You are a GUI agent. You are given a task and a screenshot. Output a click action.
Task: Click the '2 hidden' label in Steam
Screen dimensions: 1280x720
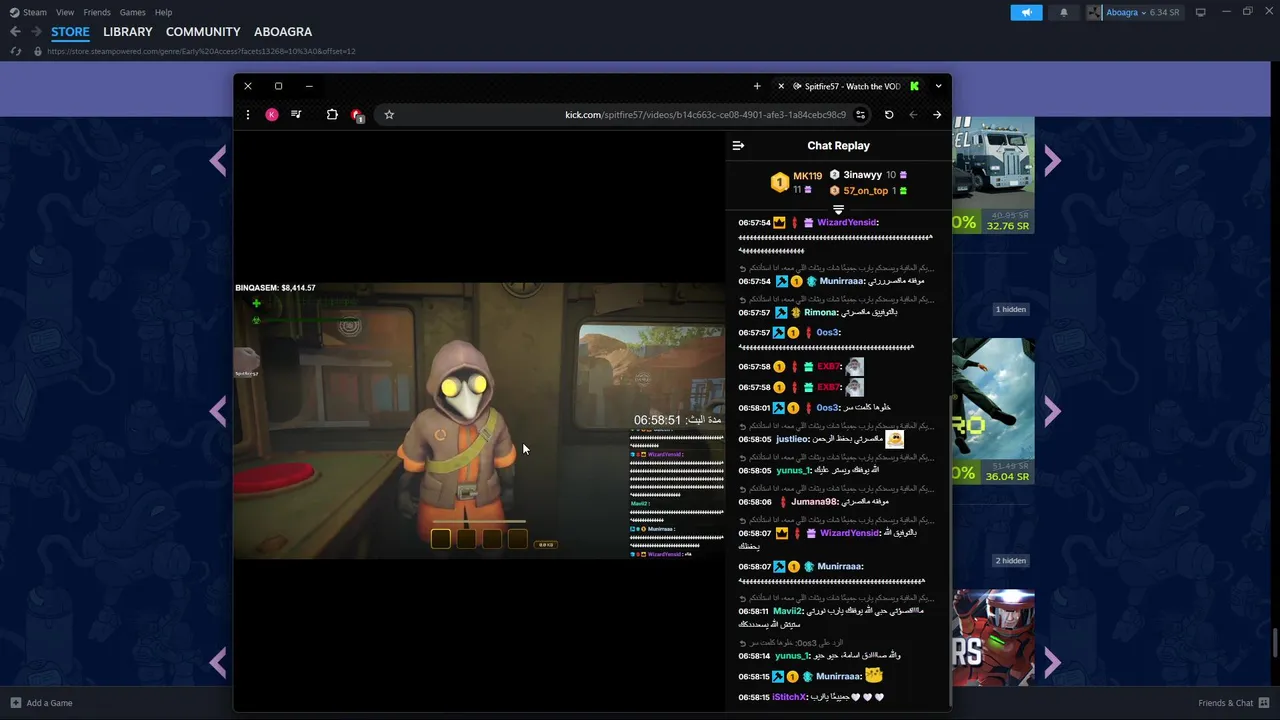click(1011, 561)
